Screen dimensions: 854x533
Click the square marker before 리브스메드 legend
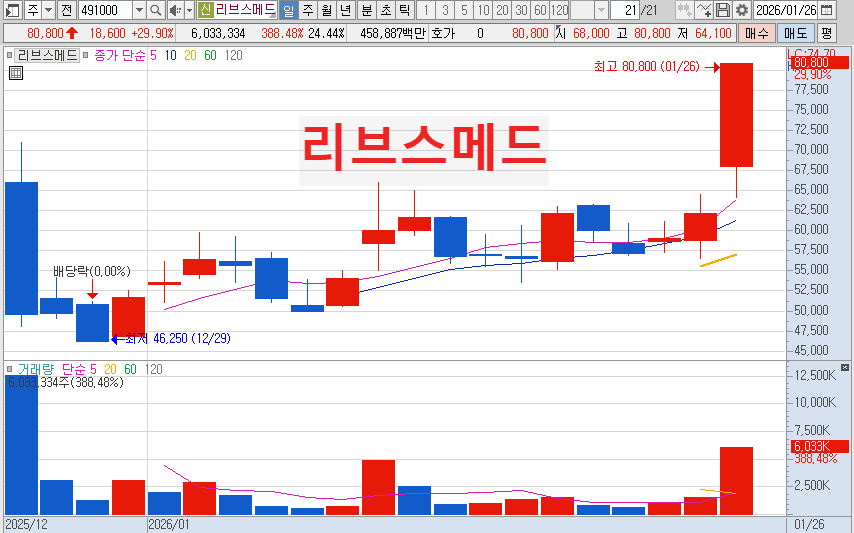point(9,55)
